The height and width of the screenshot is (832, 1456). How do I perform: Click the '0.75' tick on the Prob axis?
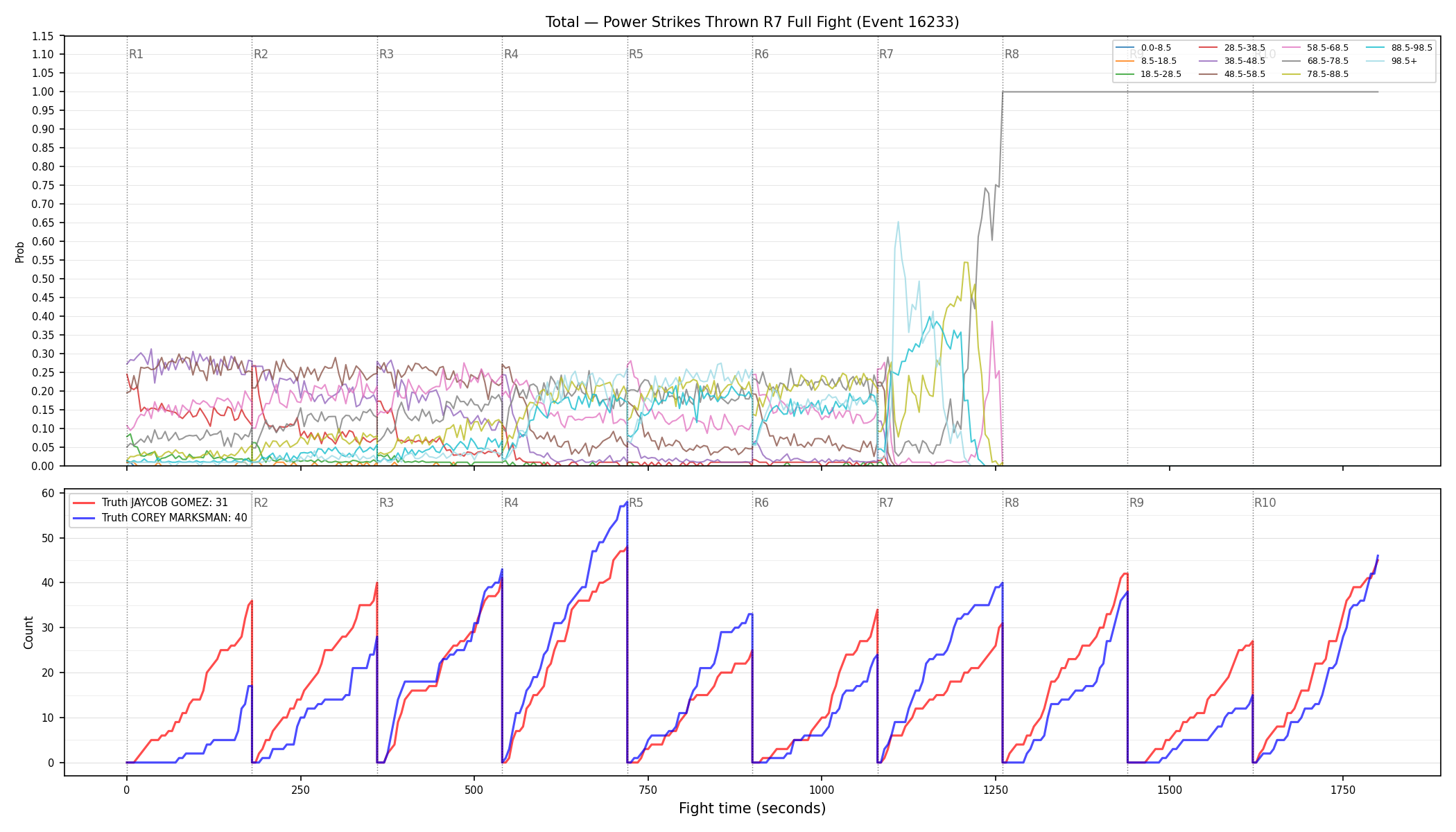pos(43,185)
